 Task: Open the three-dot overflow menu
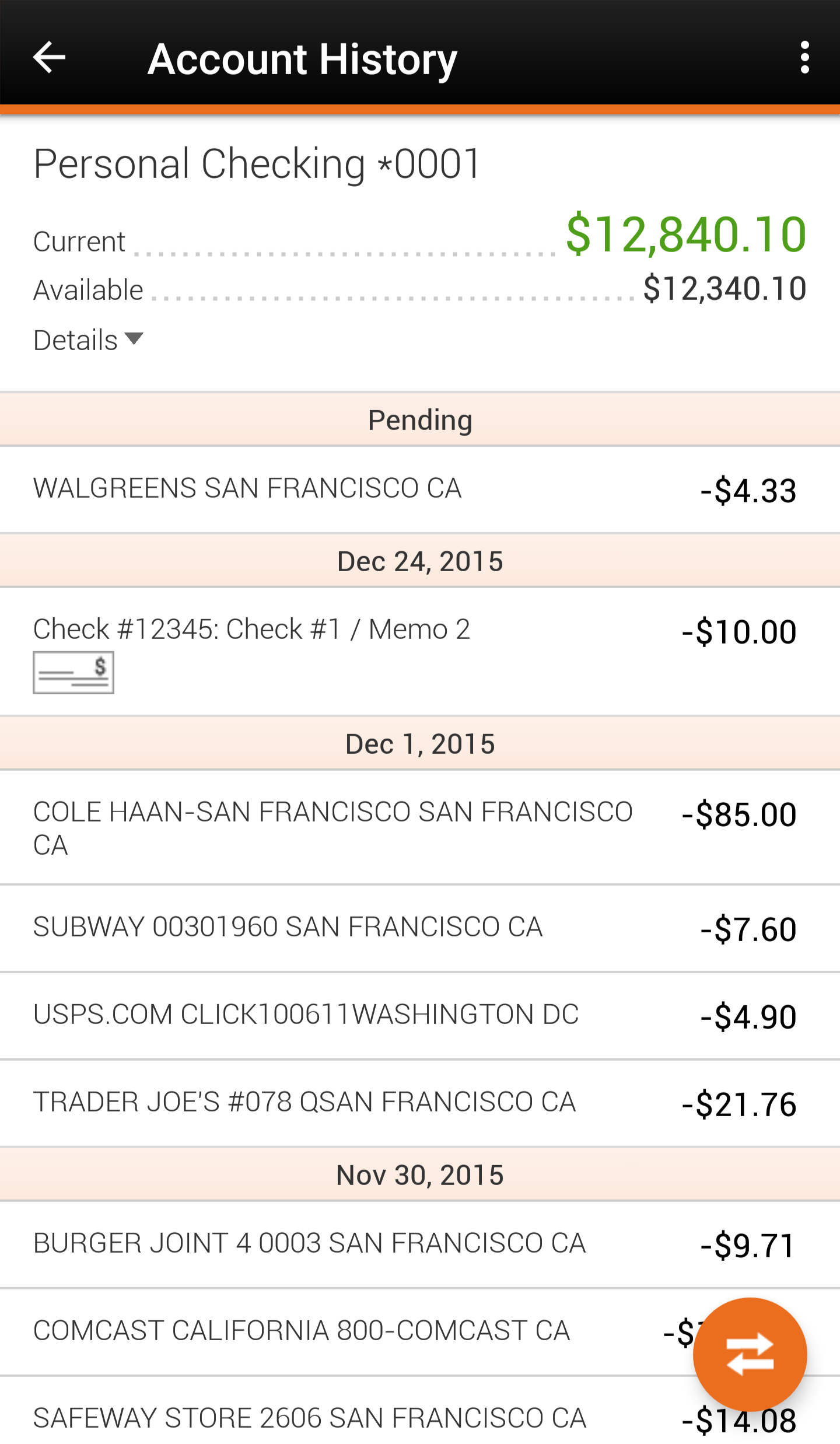tap(805, 57)
